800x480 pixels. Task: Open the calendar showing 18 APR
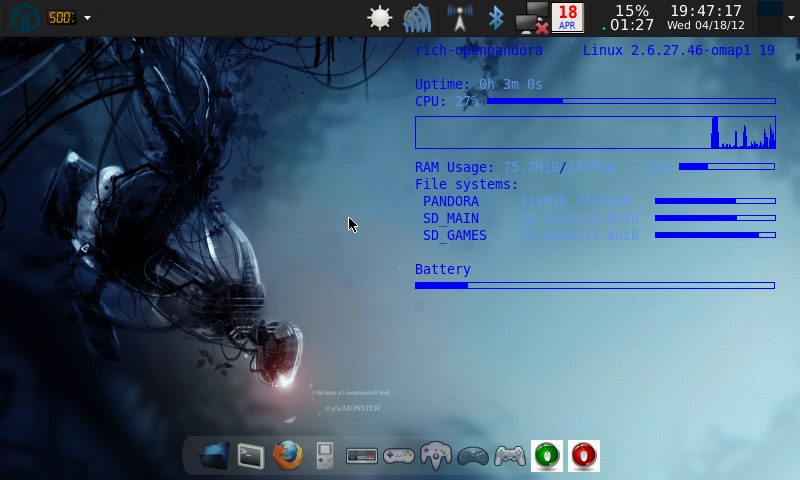tap(567, 18)
